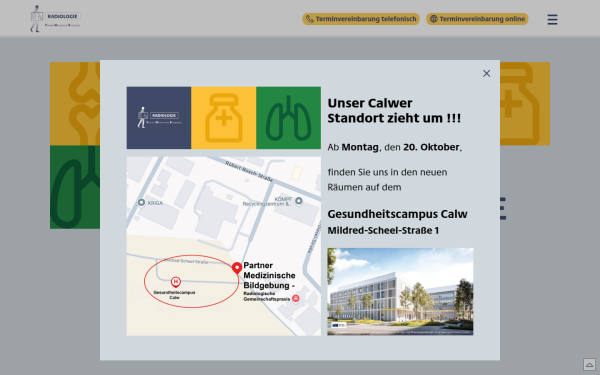Click the background green lungs tile left

(75, 187)
